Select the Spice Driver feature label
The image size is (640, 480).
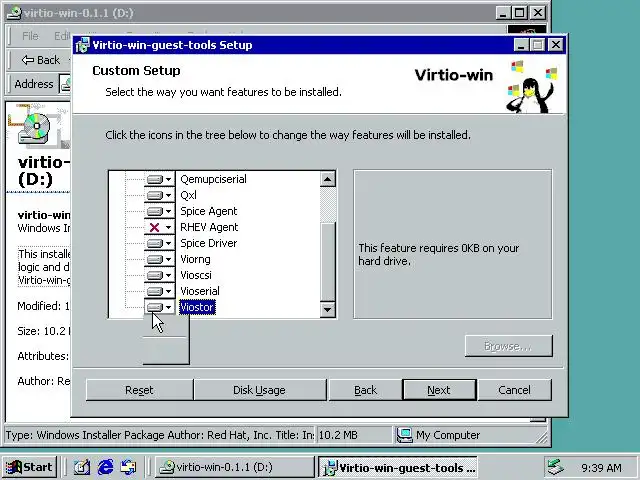tap(209, 243)
